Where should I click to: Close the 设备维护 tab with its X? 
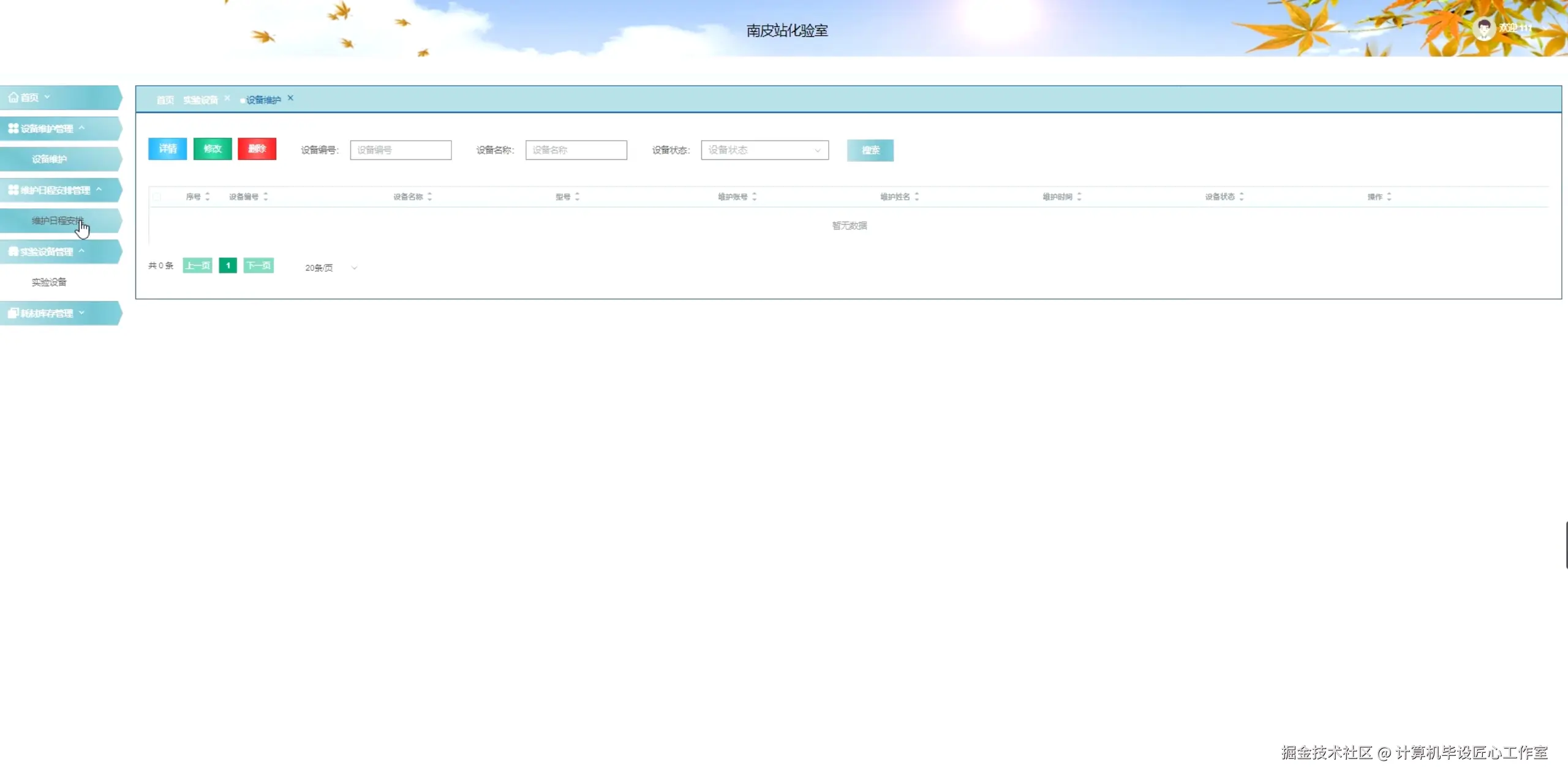[291, 98]
